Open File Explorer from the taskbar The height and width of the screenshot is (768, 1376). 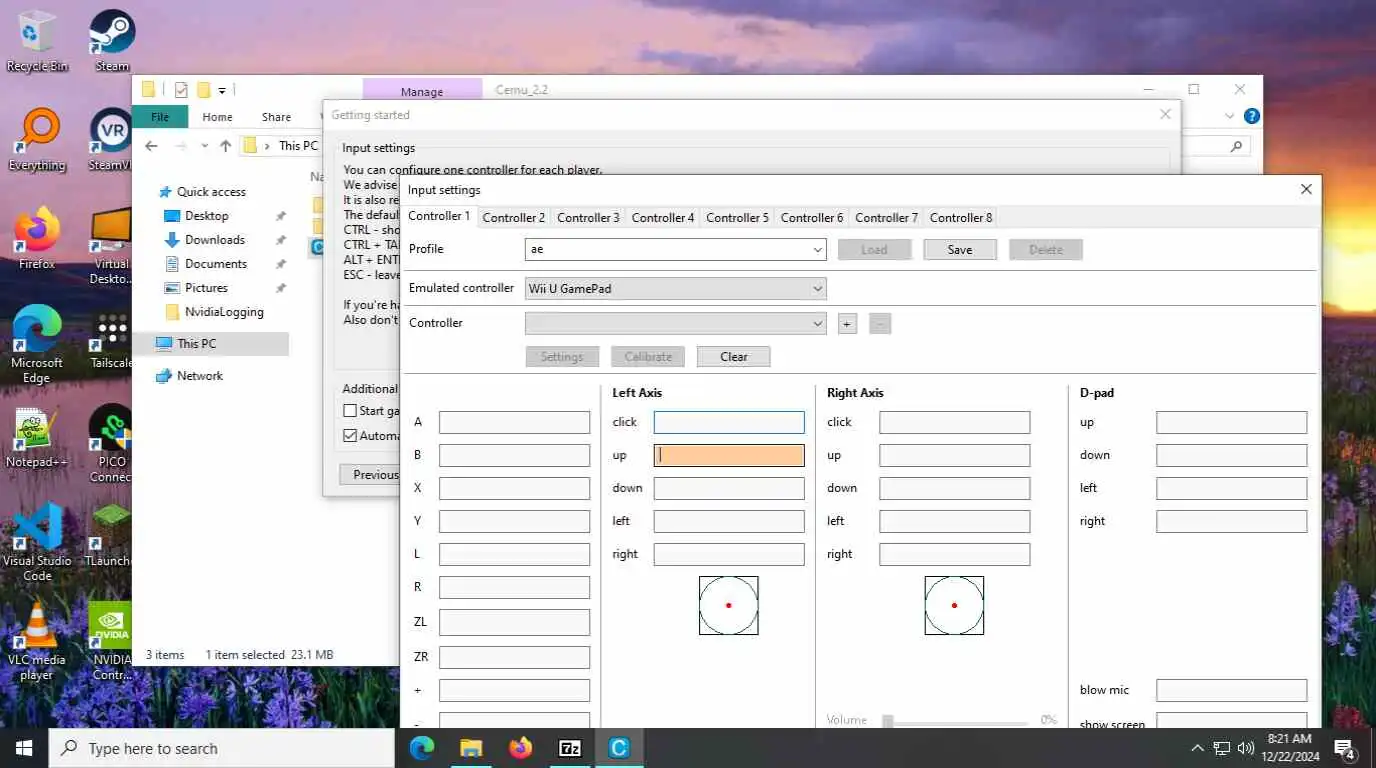[471, 748]
